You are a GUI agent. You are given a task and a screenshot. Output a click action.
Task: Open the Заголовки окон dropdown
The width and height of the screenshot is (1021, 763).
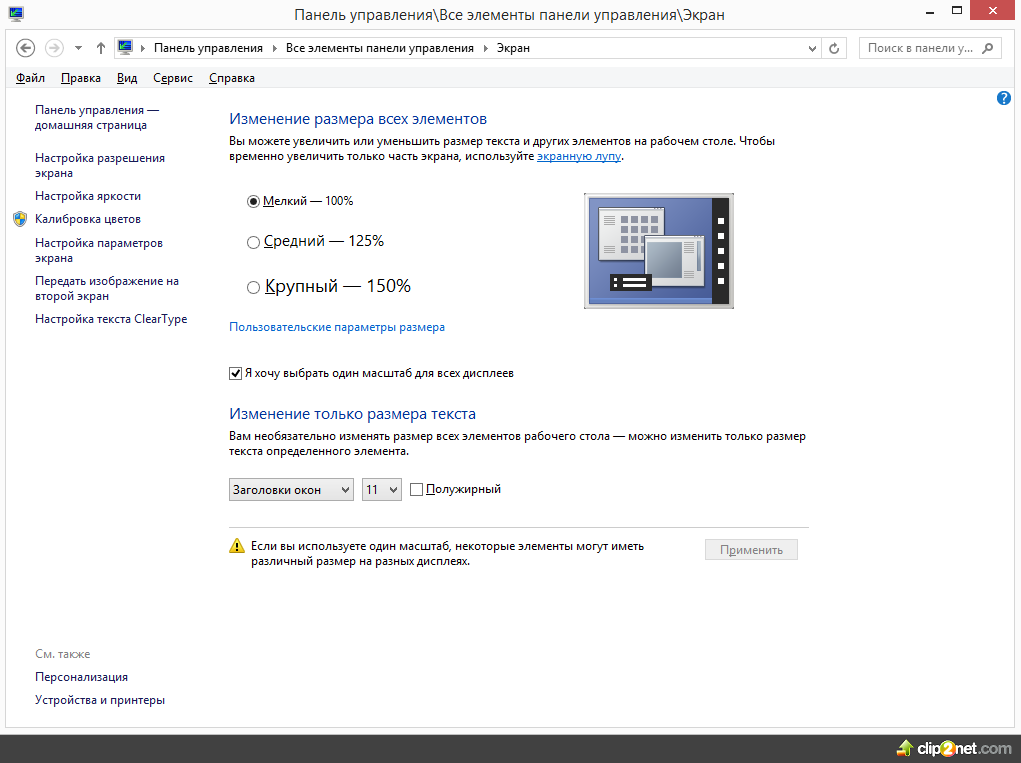click(291, 490)
